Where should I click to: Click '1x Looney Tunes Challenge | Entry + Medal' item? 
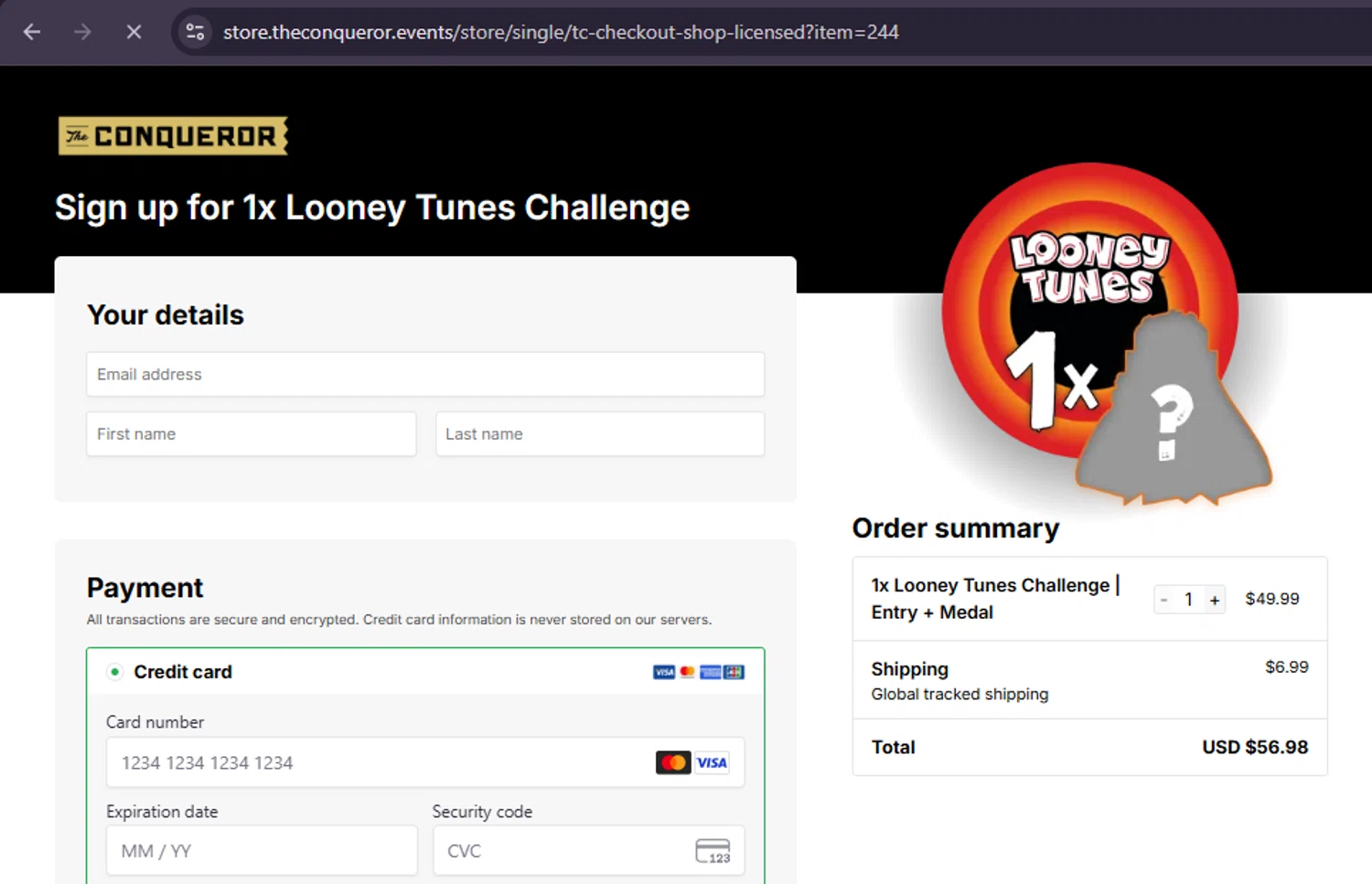[996, 599]
